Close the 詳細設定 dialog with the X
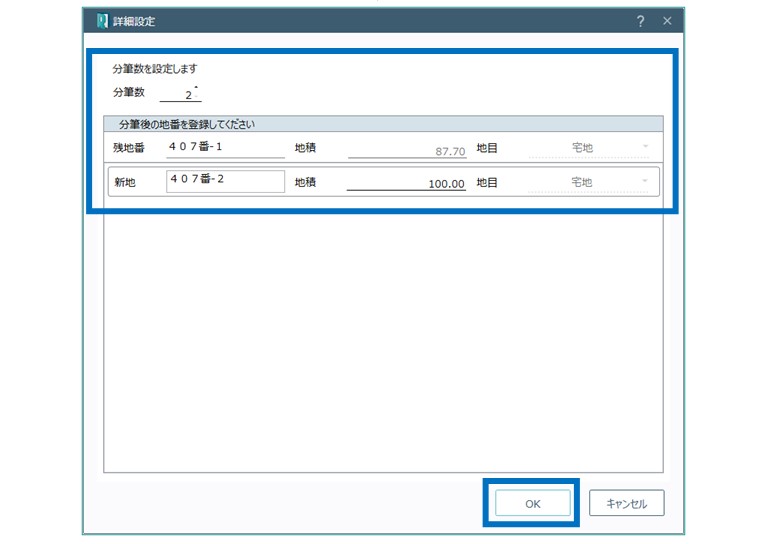 (667, 21)
